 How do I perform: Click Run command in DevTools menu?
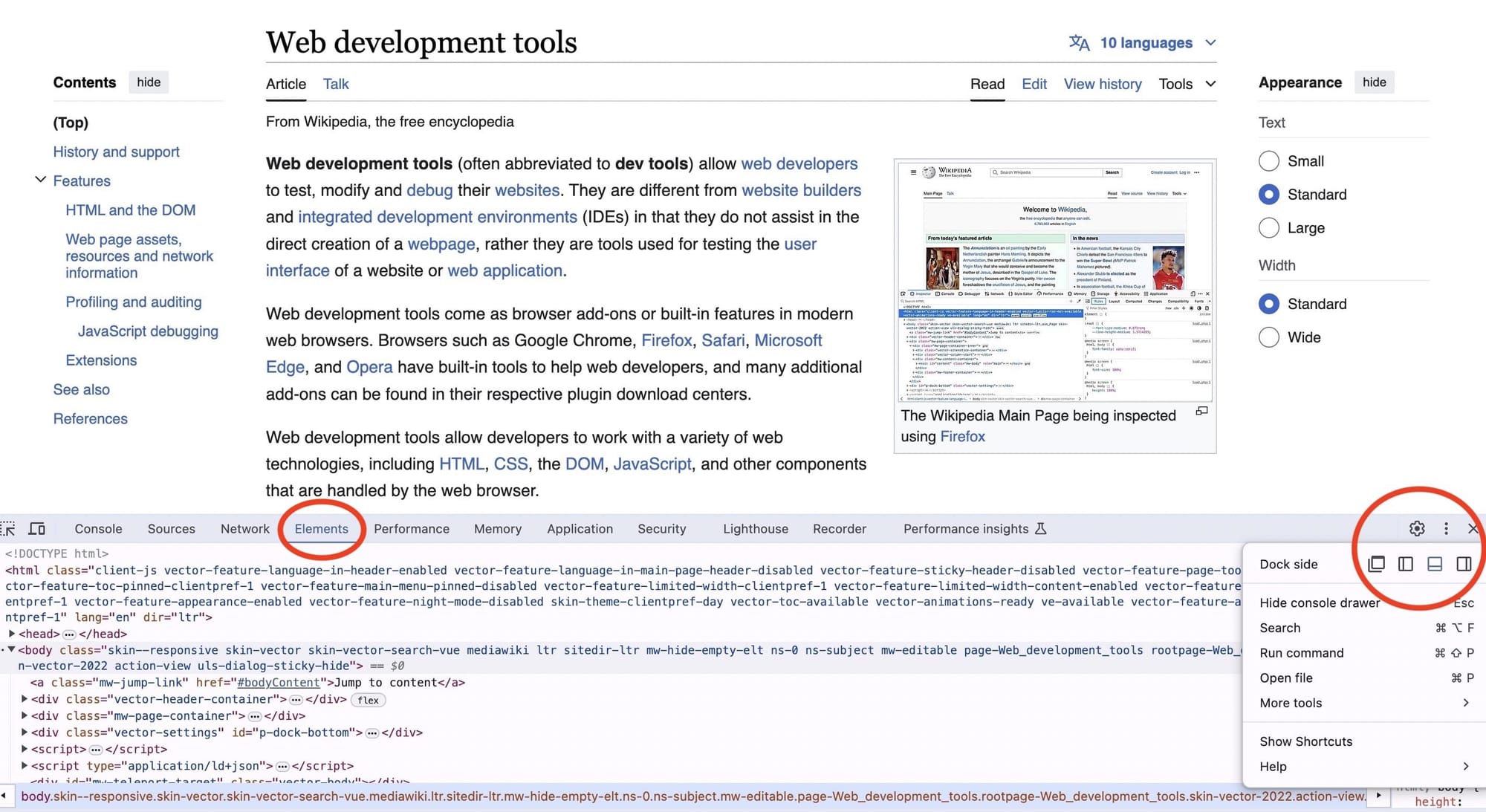(1303, 653)
